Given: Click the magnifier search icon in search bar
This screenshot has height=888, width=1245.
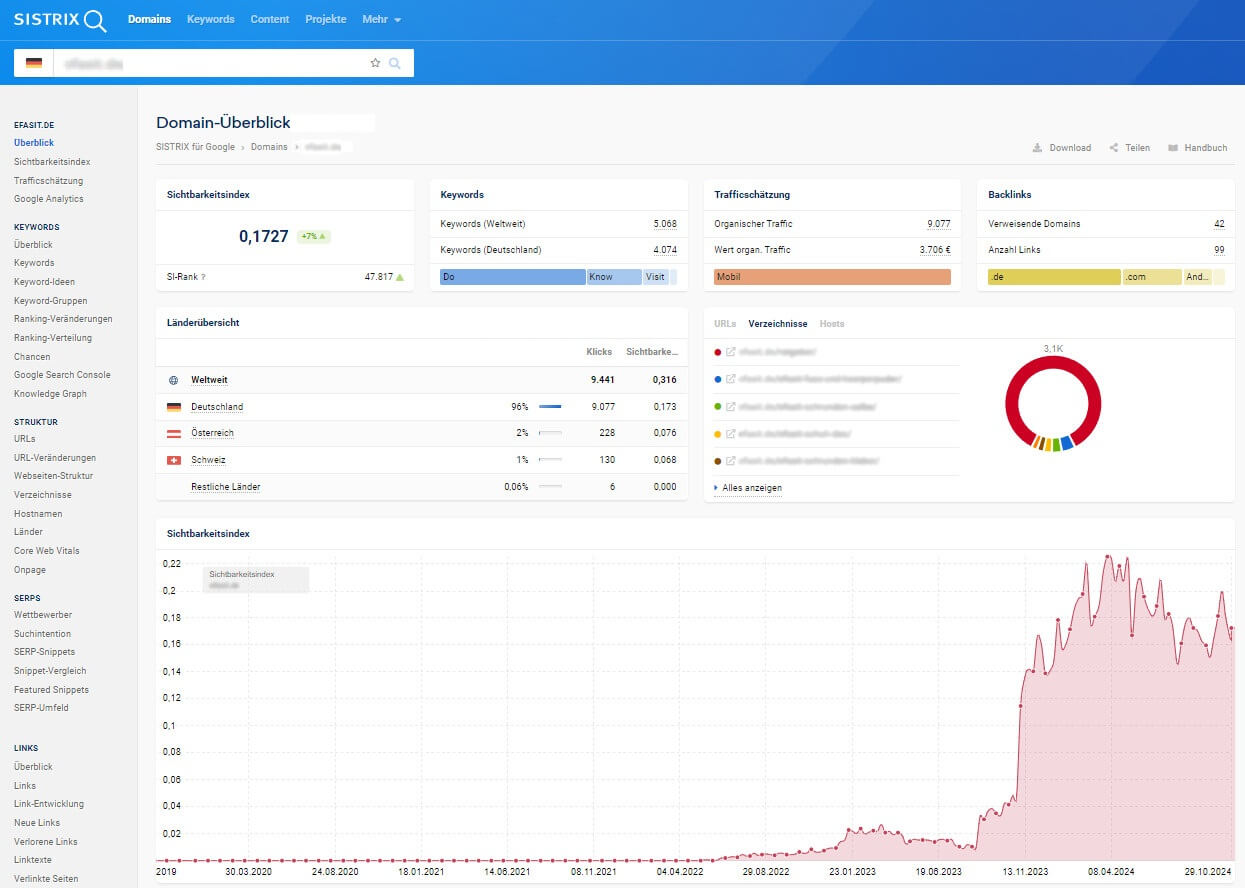Looking at the screenshot, I should (x=395, y=63).
